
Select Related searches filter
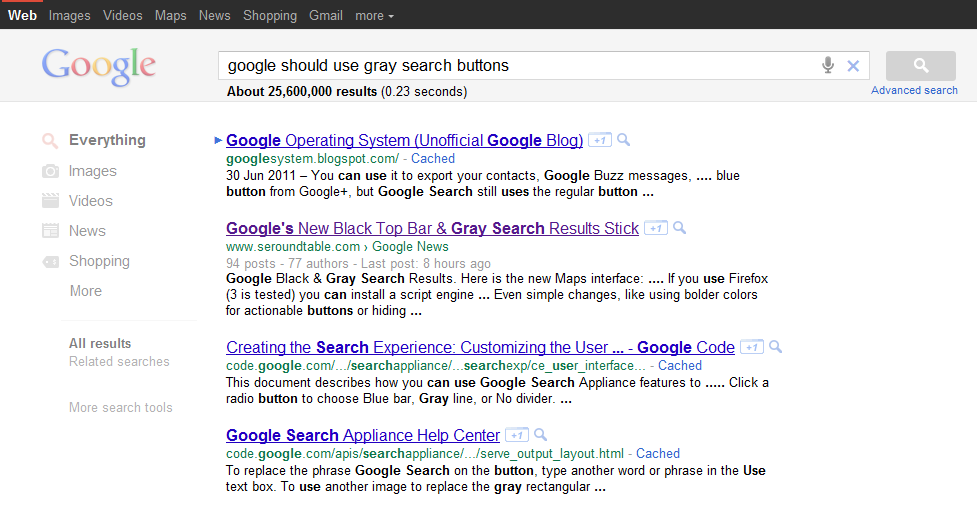[119, 361]
